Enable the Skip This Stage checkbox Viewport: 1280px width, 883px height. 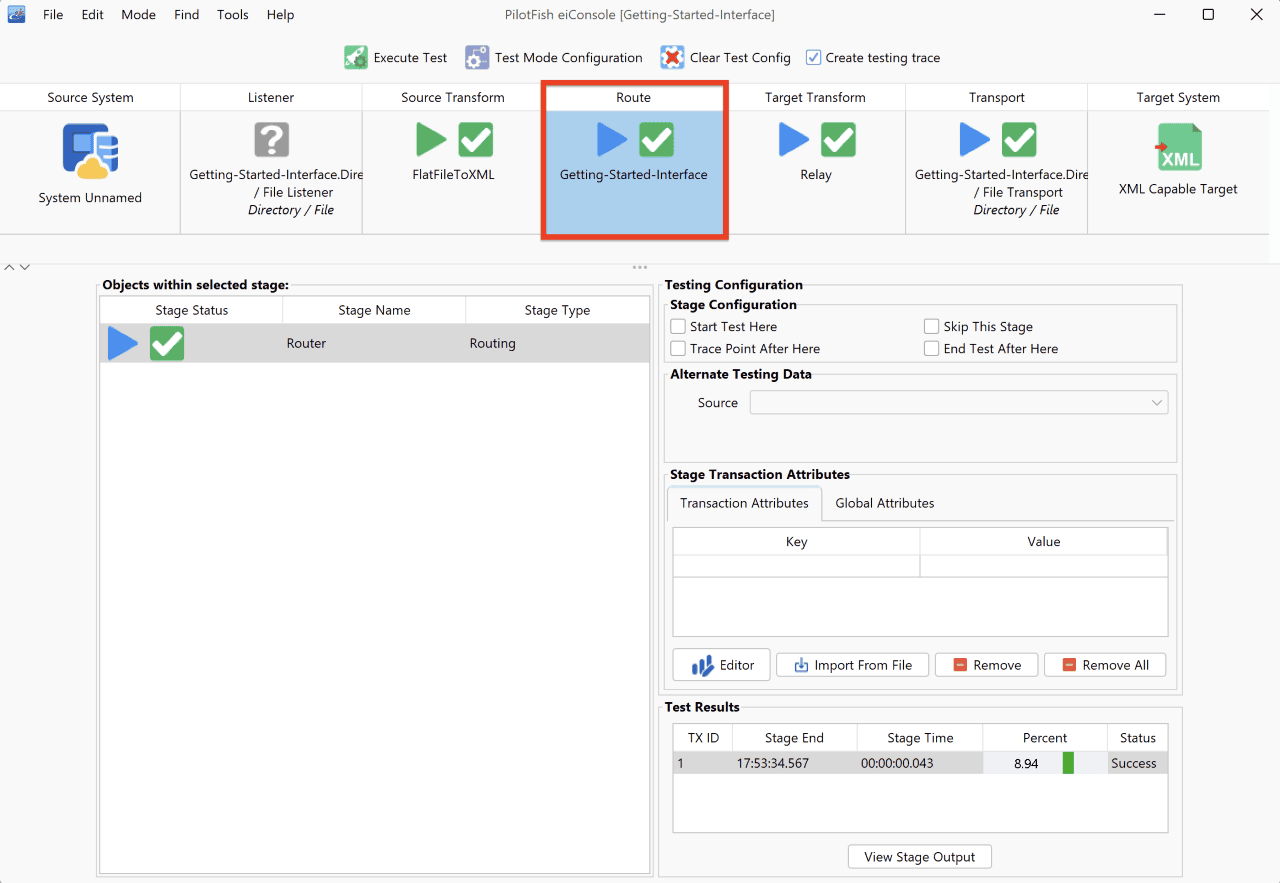pos(932,327)
